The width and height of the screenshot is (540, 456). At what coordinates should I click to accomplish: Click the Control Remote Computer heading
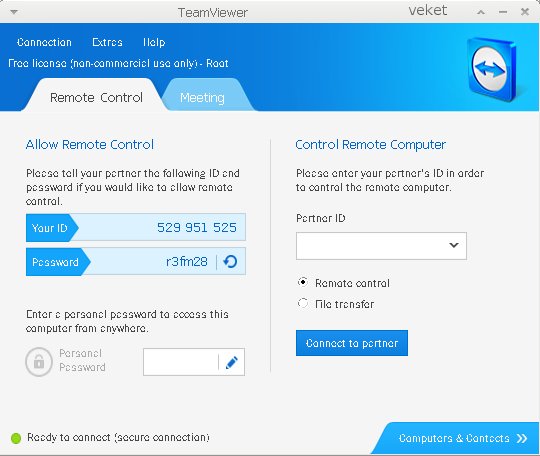(371, 145)
